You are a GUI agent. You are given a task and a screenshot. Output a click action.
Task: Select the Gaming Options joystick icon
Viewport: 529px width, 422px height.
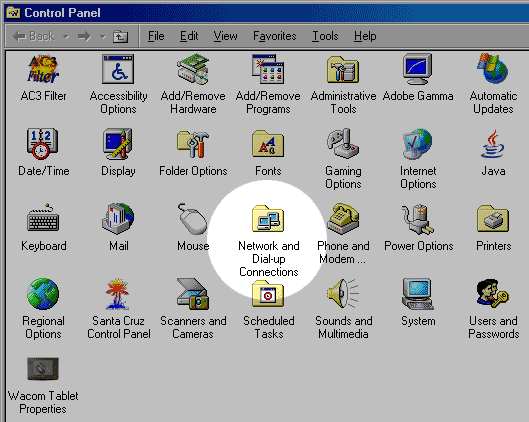(x=343, y=144)
